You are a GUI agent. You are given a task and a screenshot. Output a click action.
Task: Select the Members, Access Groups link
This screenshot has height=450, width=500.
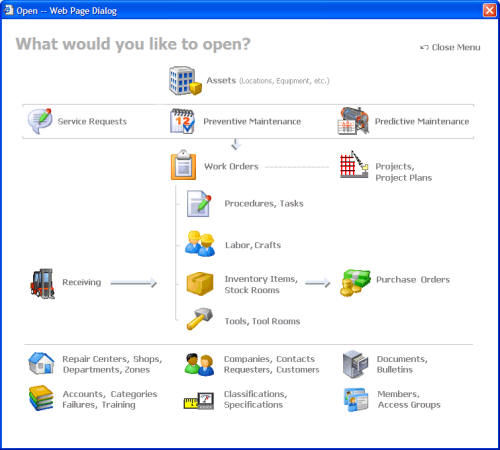pyautogui.click(x=409, y=399)
